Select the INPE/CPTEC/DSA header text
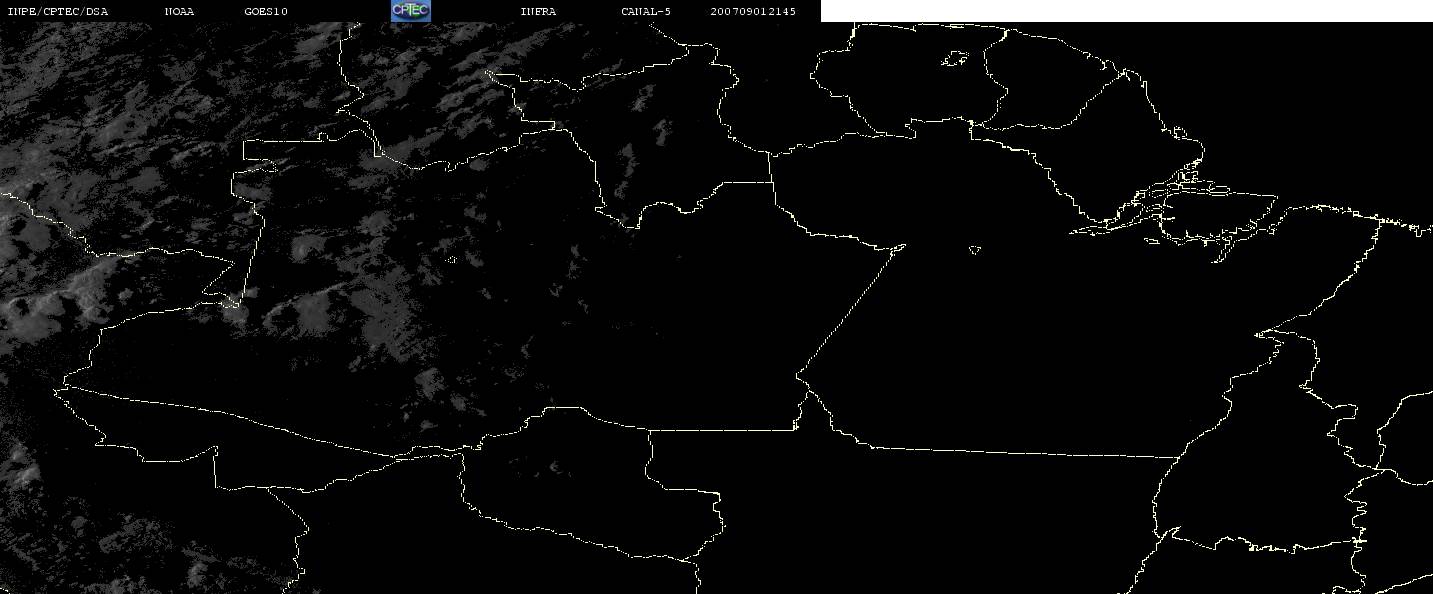The height and width of the screenshot is (594, 1433). (57, 11)
